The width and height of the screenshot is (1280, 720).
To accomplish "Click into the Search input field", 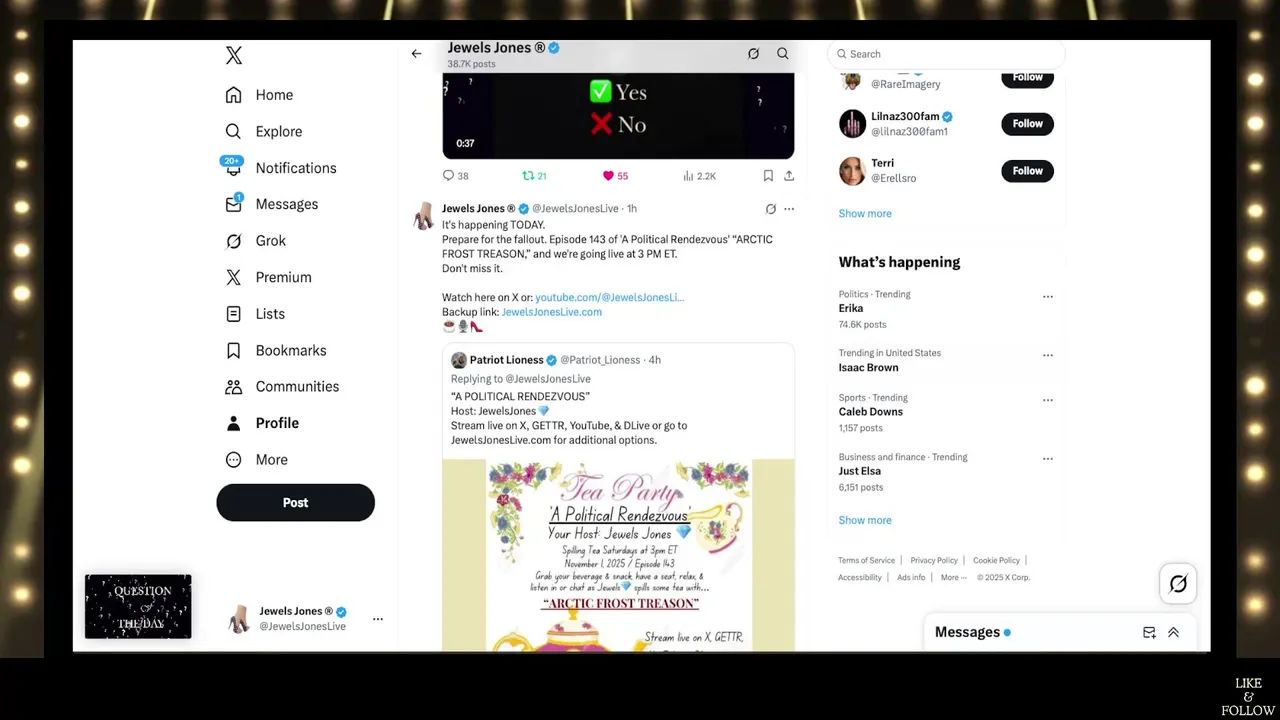I will (x=947, y=54).
